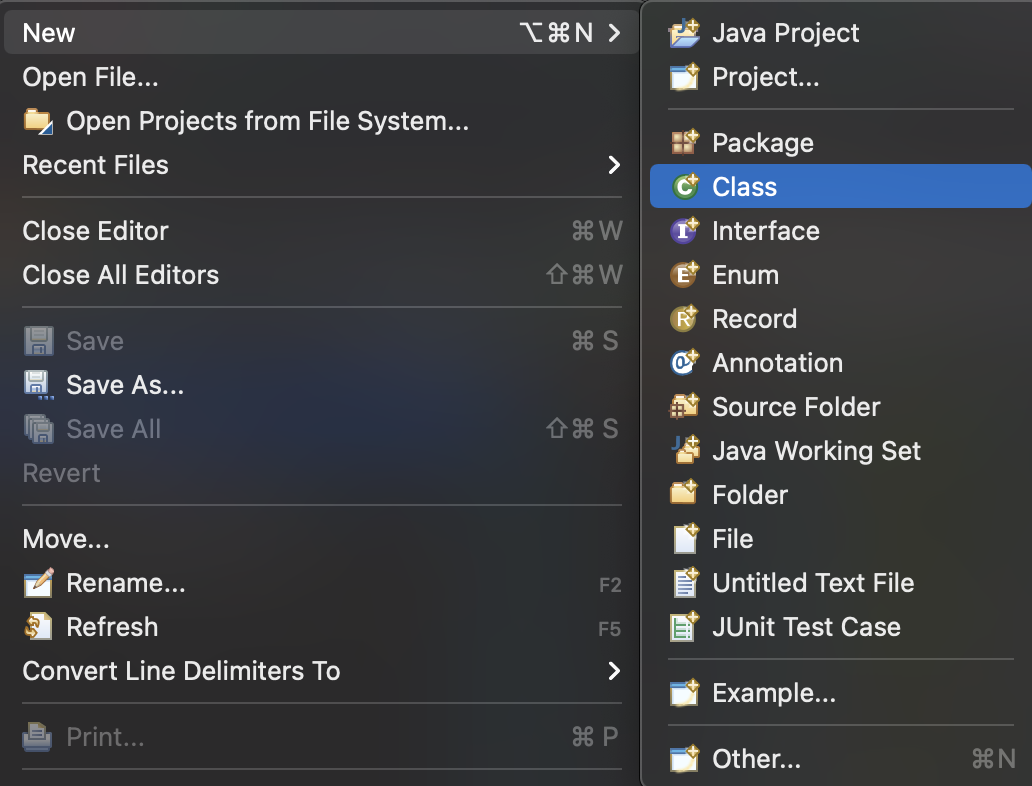The height and width of the screenshot is (786, 1032).
Task: Click the Enum icon
Action: pos(685,275)
